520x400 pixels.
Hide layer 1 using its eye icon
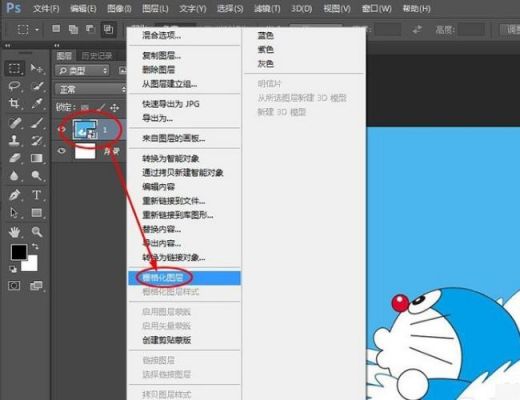coord(61,129)
